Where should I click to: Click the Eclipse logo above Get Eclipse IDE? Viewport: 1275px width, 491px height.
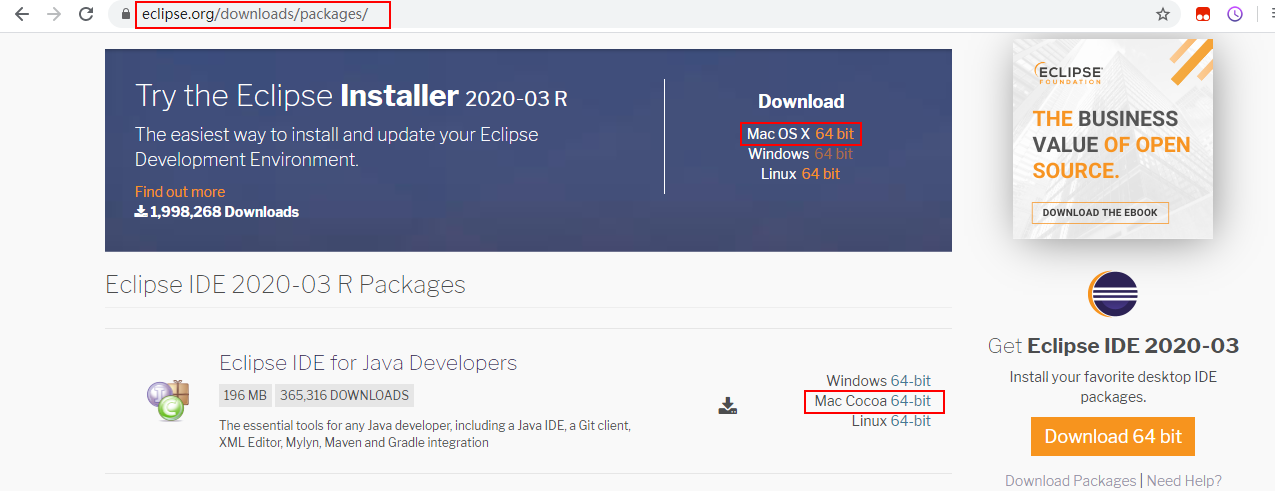point(1113,295)
